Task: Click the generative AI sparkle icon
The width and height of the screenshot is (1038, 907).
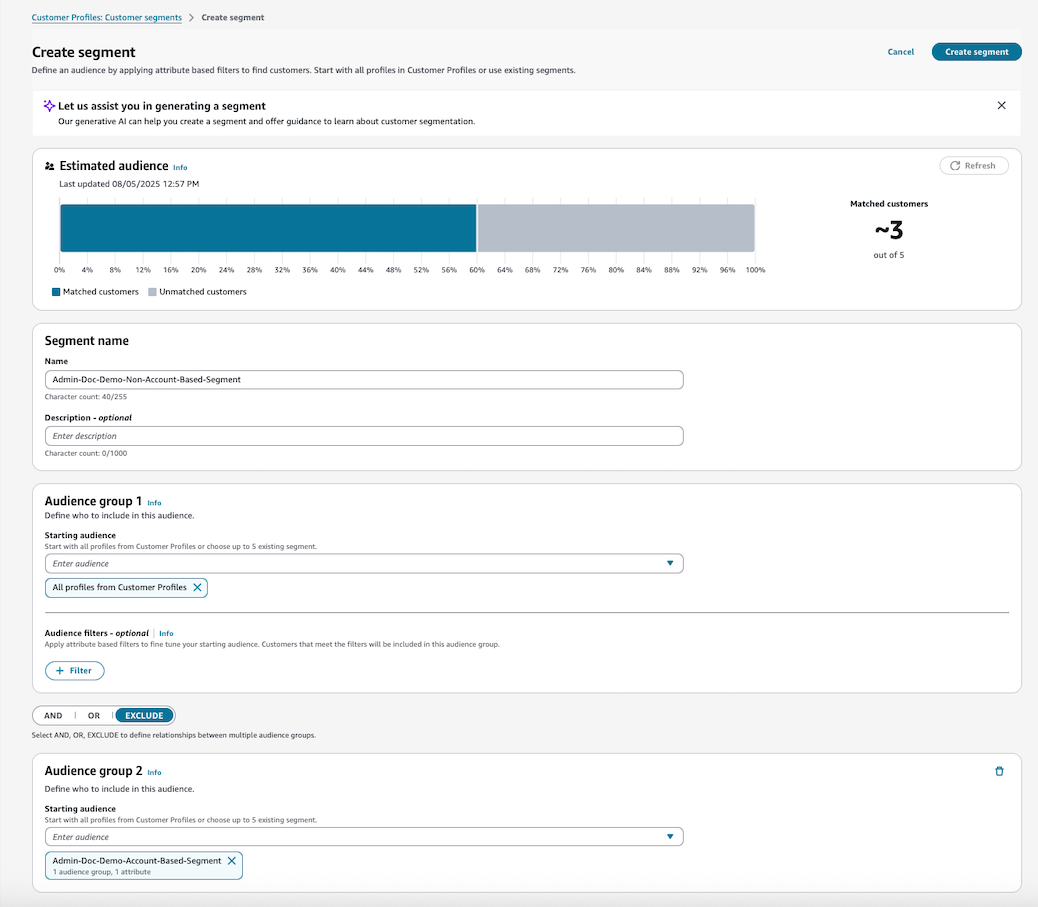Action: pos(48,105)
